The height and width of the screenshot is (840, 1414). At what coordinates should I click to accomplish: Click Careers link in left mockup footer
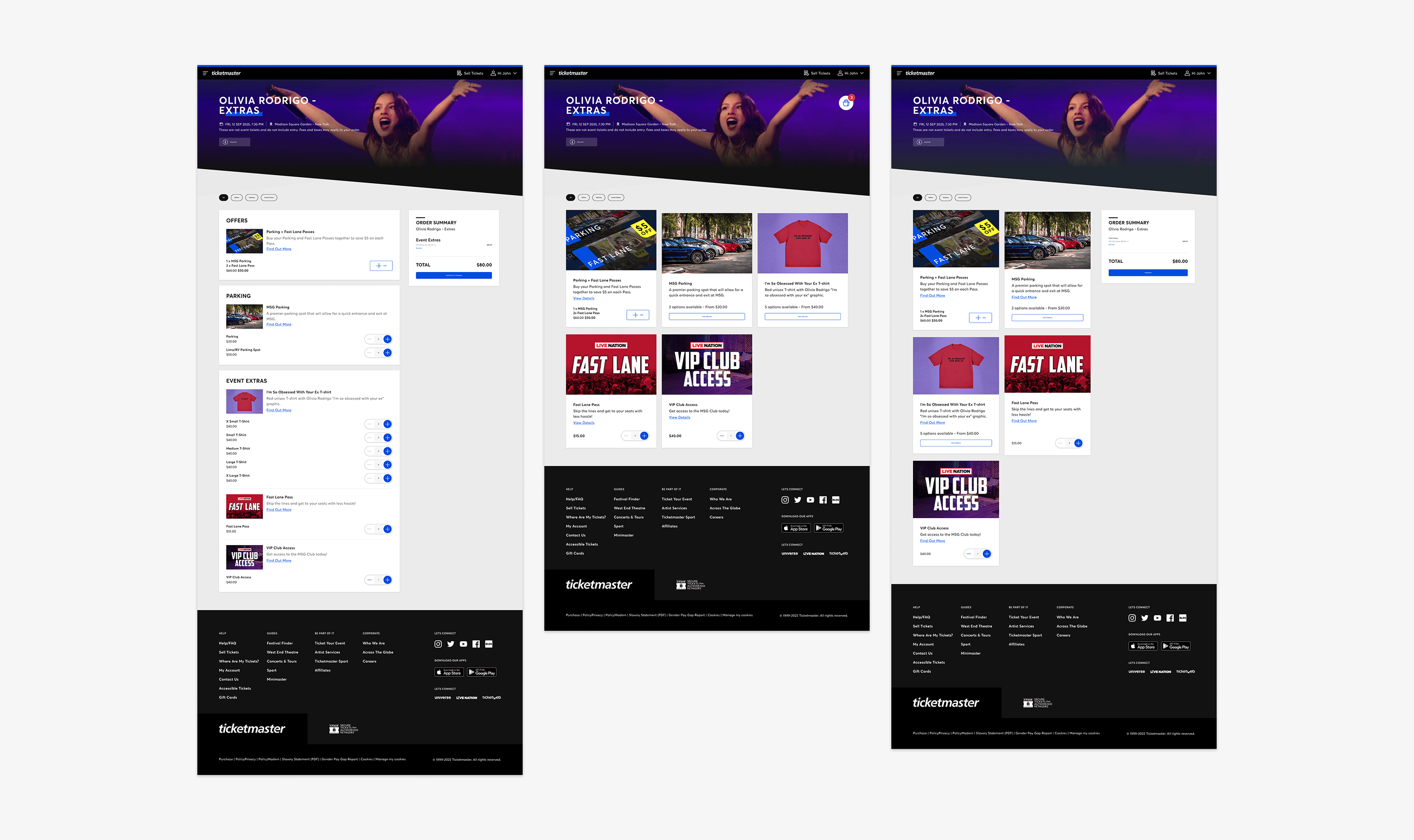tap(369, 662)
